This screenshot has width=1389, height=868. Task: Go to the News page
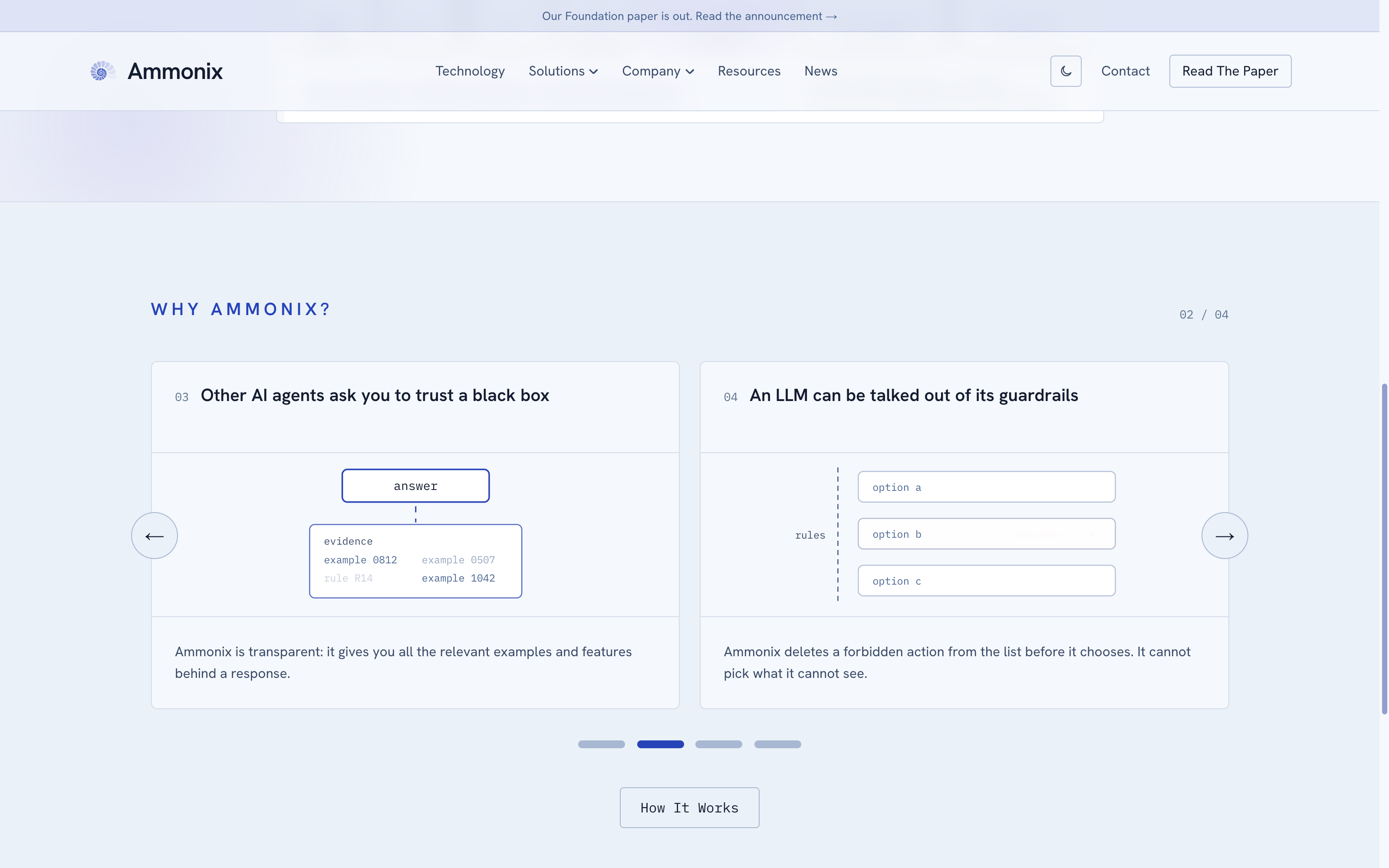click(820, 71)
